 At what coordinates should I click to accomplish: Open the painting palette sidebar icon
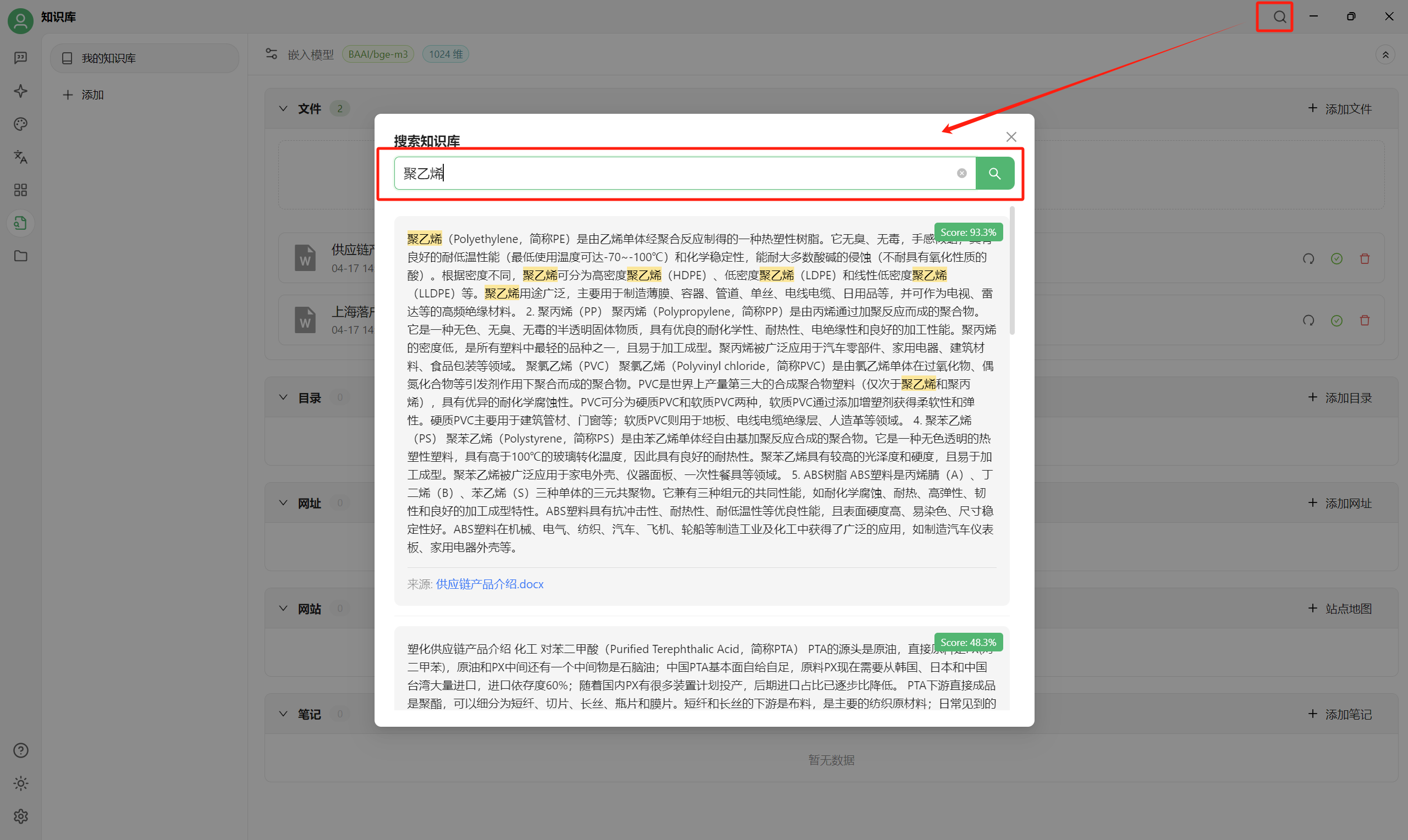pyautogui.click(x=21, y=124)
